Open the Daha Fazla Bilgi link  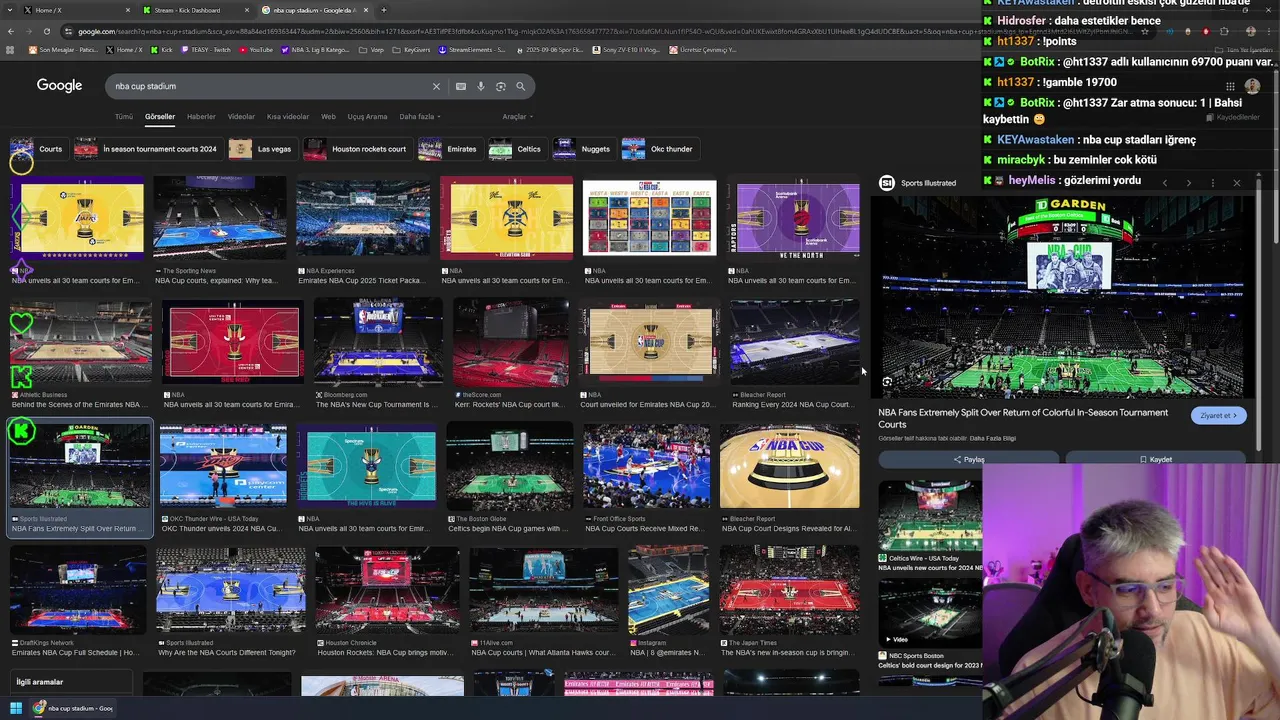pos(993,438)
